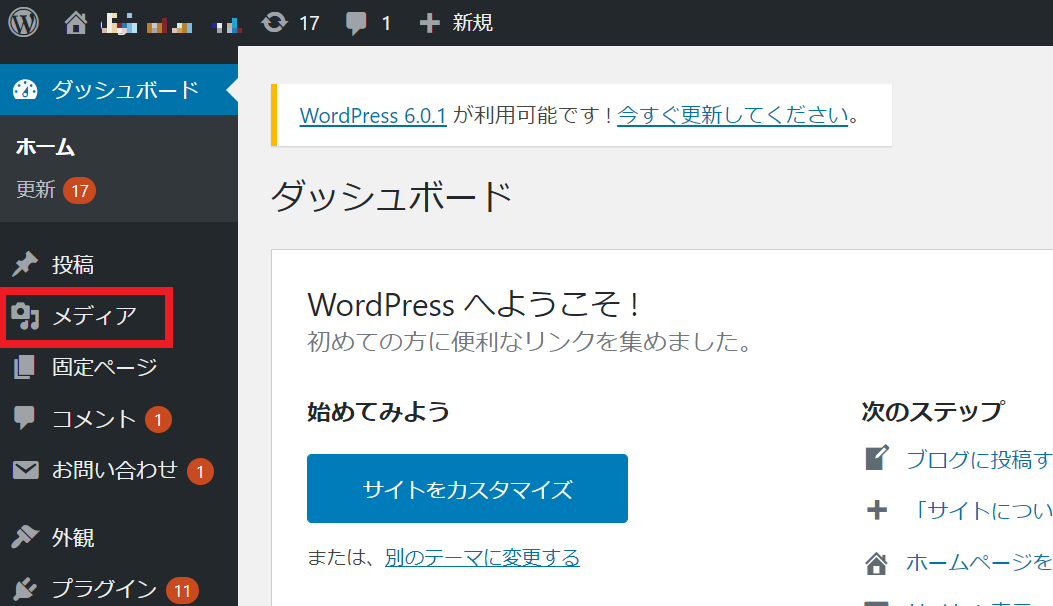Click the plus icon for 新規

(x=429, y=24)
